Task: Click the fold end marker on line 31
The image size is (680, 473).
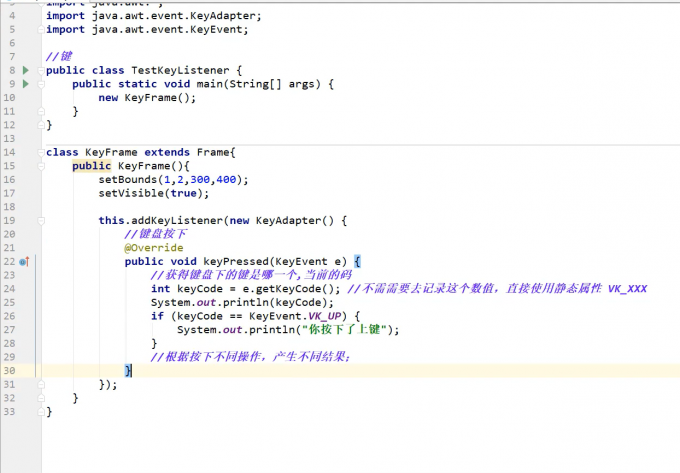Action: coord(40,384)
